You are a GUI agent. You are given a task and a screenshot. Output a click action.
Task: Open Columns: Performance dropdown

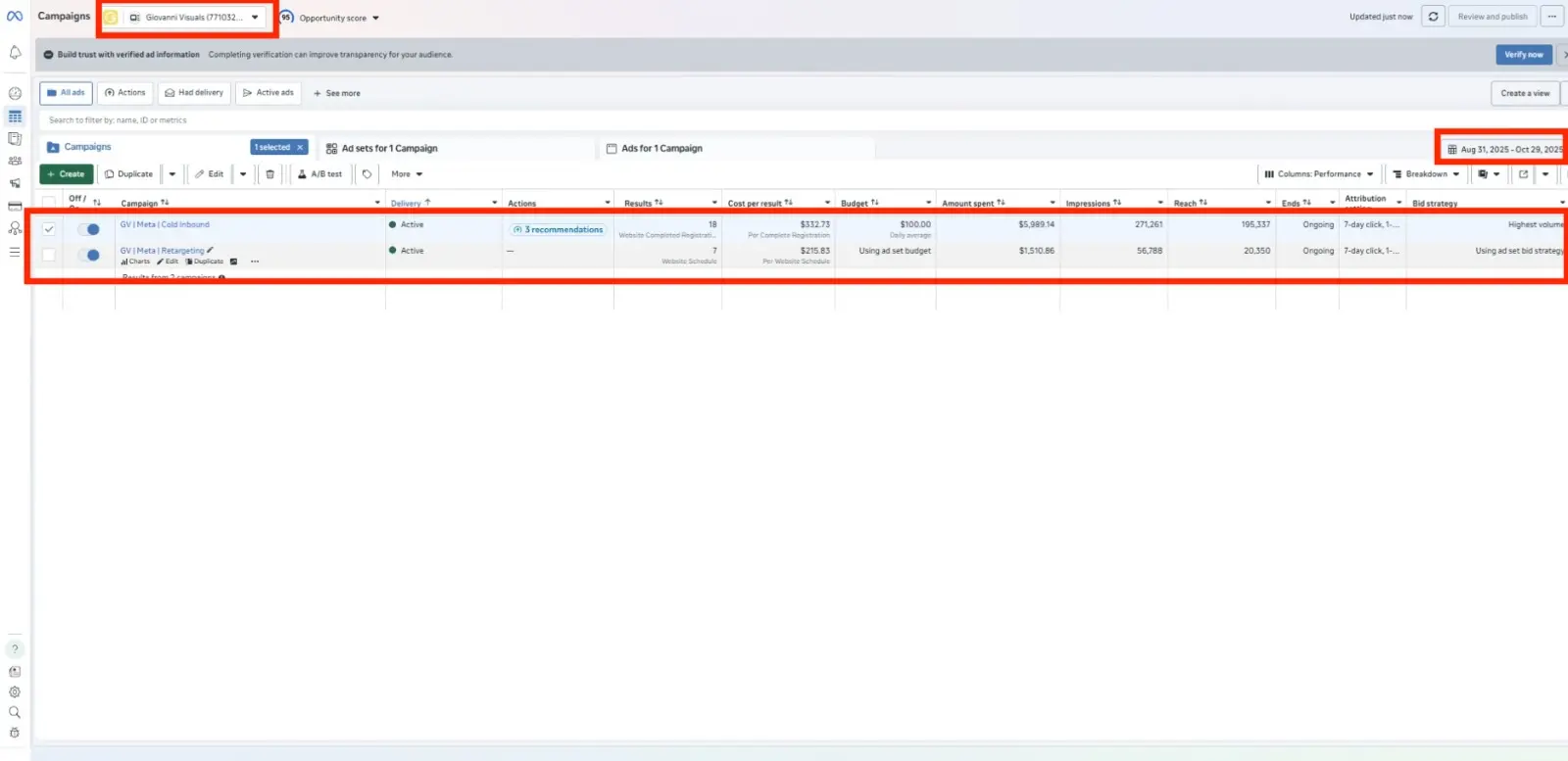pos(1318,174)
